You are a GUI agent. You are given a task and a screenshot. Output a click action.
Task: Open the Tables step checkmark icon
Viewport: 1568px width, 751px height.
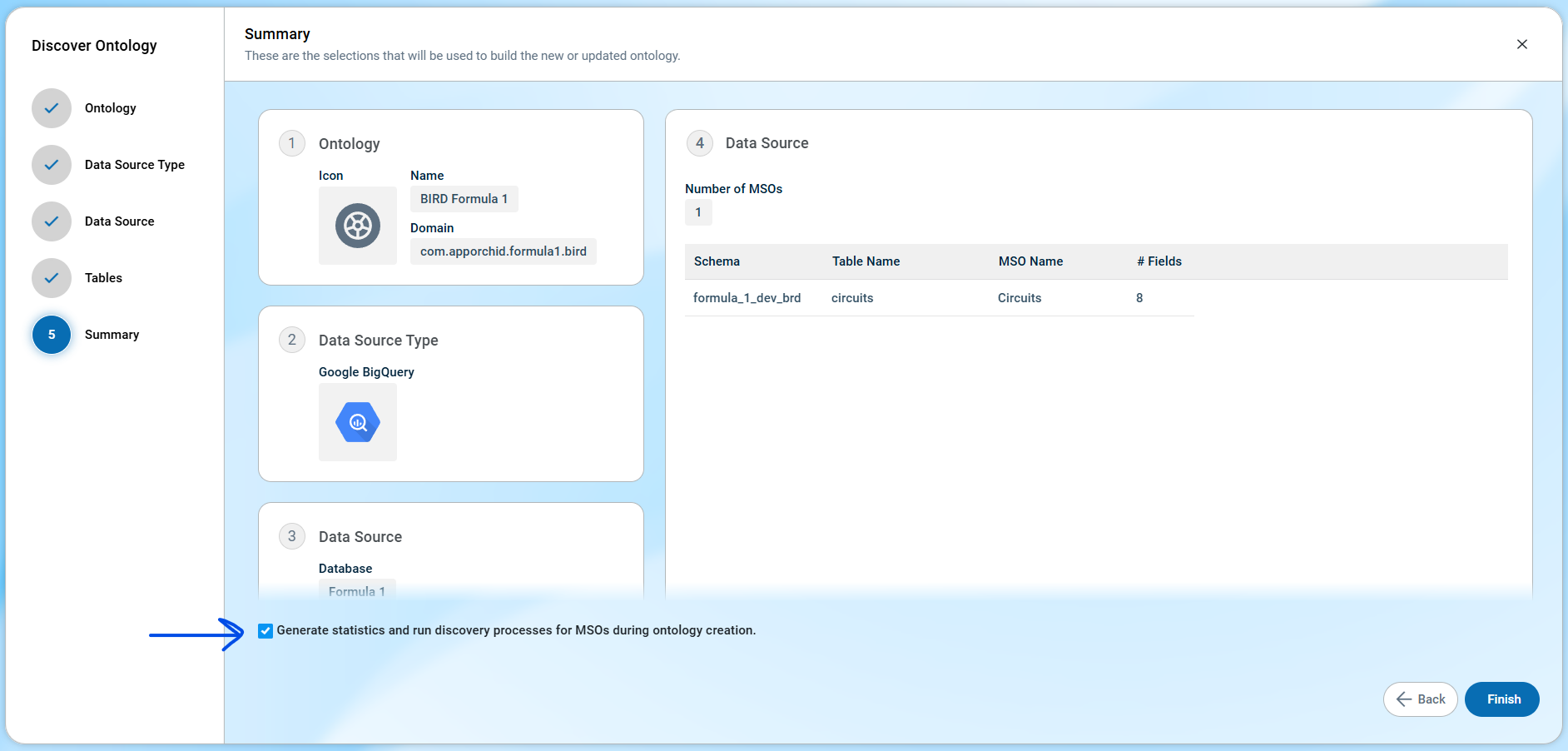52,278
